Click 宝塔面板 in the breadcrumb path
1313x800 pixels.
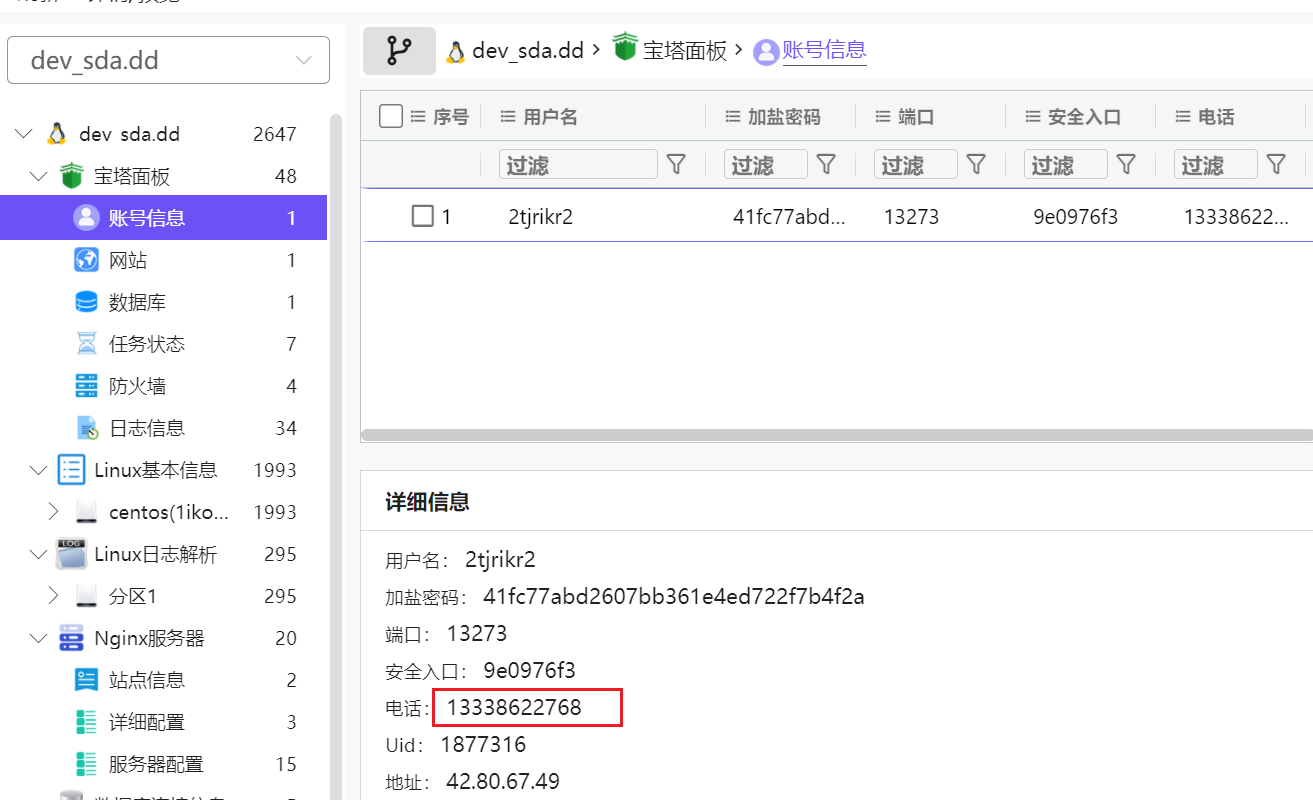tap(684, 51)
